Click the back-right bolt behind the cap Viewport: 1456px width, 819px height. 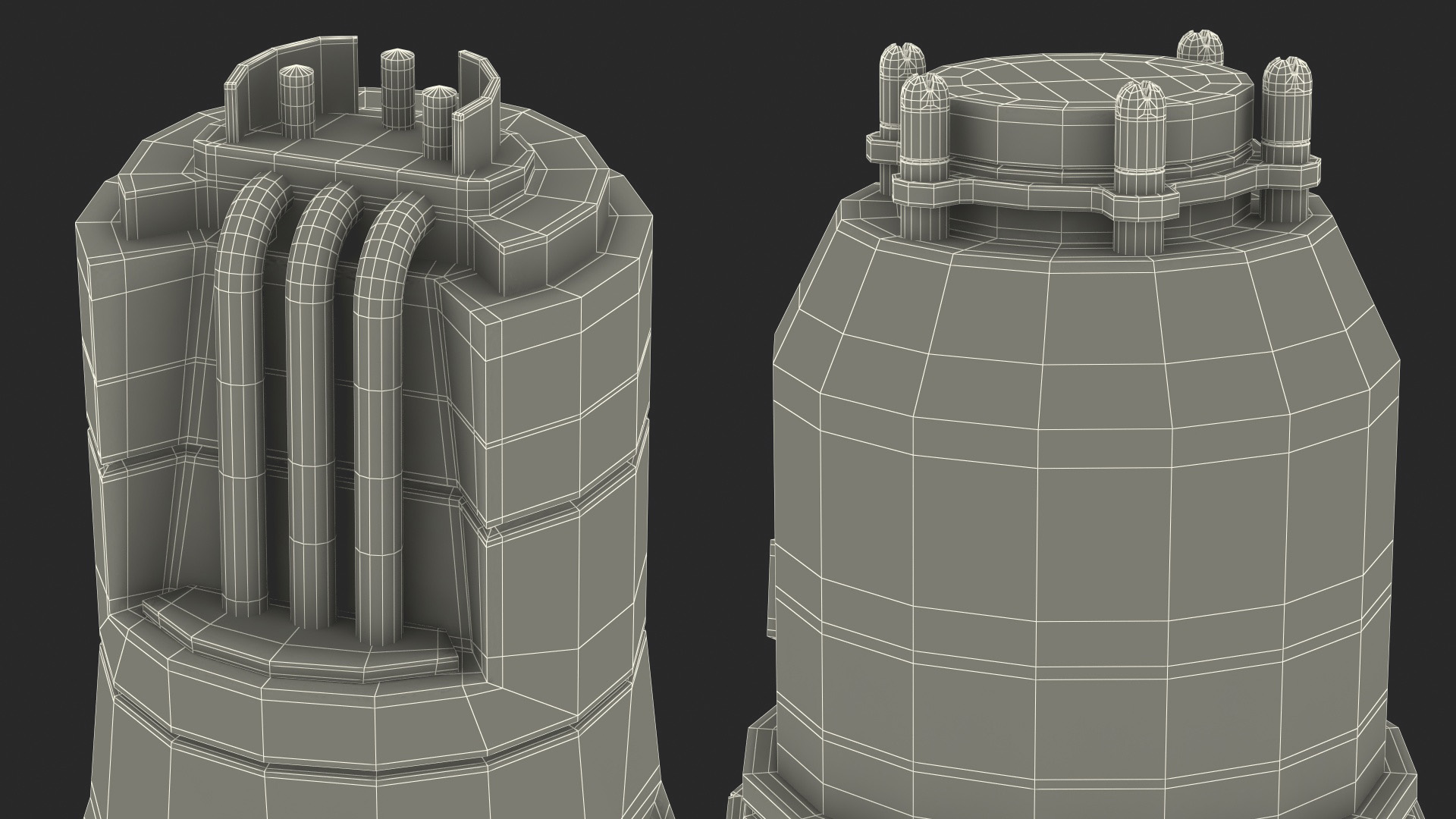[x=1201, y=48]
